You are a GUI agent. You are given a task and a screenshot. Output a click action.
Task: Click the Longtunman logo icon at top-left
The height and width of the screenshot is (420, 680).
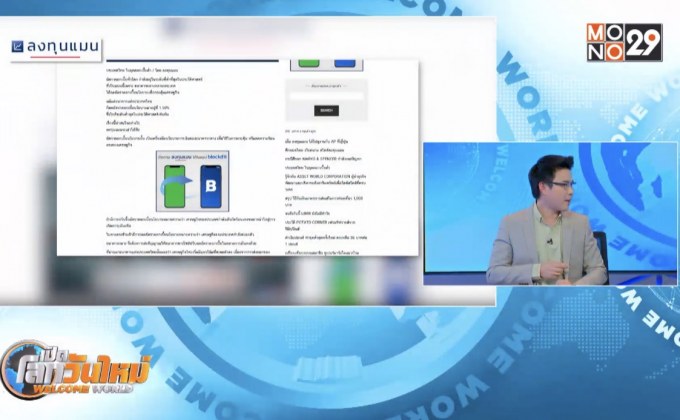tap(21, 44)
